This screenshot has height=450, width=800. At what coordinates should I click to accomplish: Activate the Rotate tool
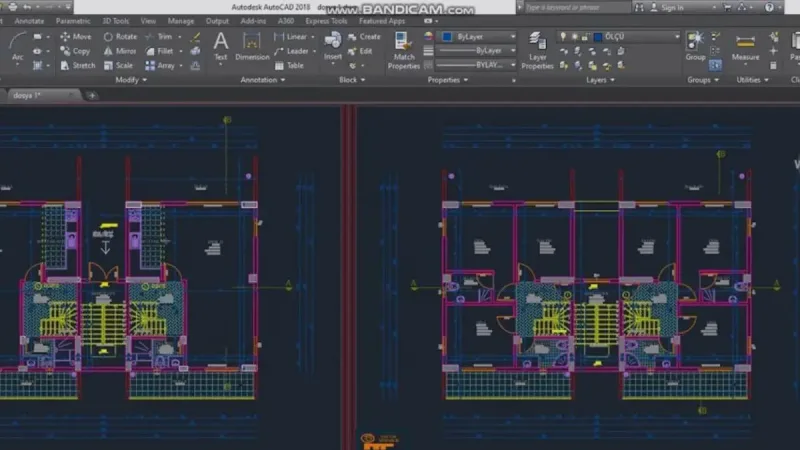tap(120, 37)
